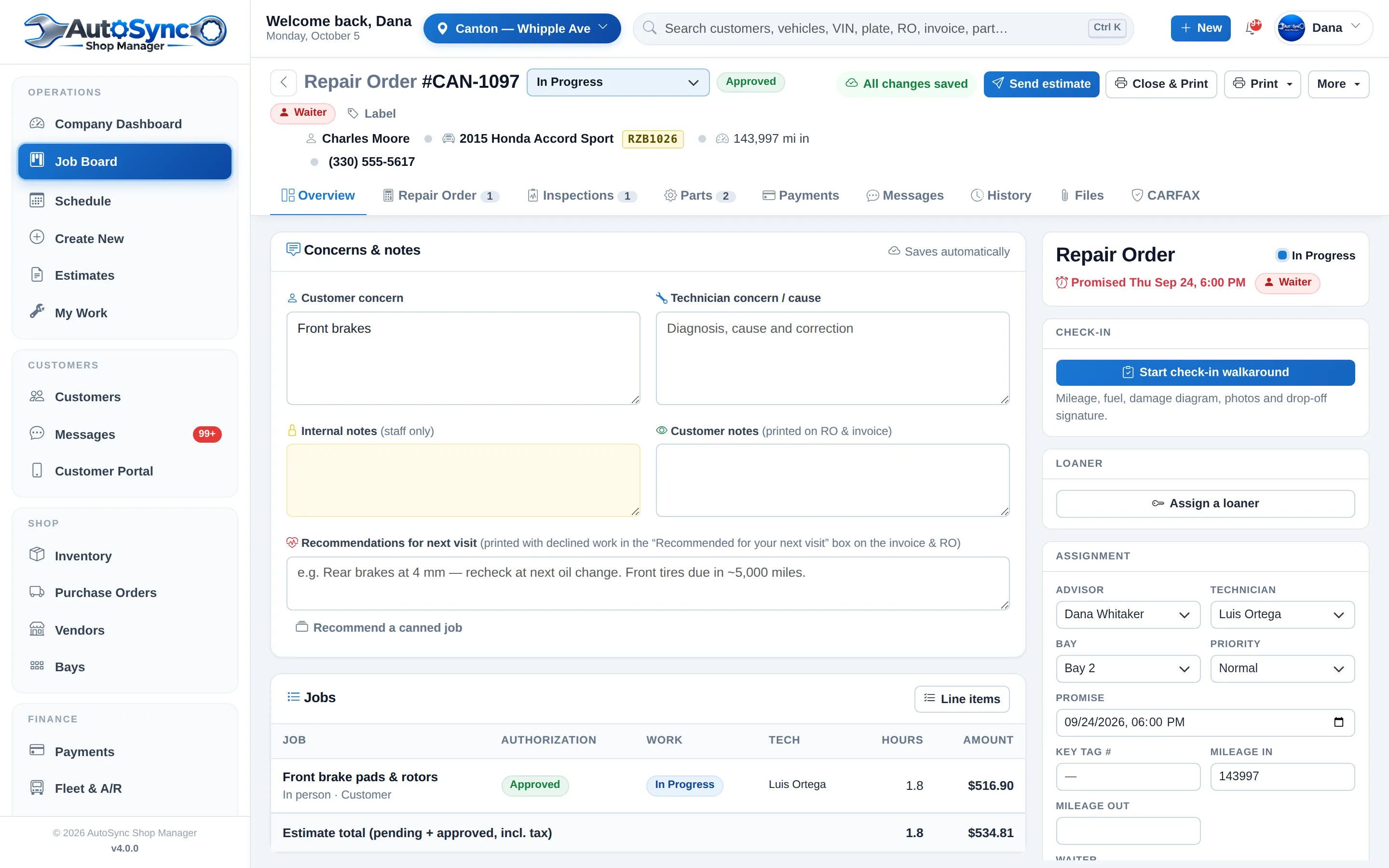Open Company Dashboard from sidebar
This screenshot has width=1389, height=868.
124,124
